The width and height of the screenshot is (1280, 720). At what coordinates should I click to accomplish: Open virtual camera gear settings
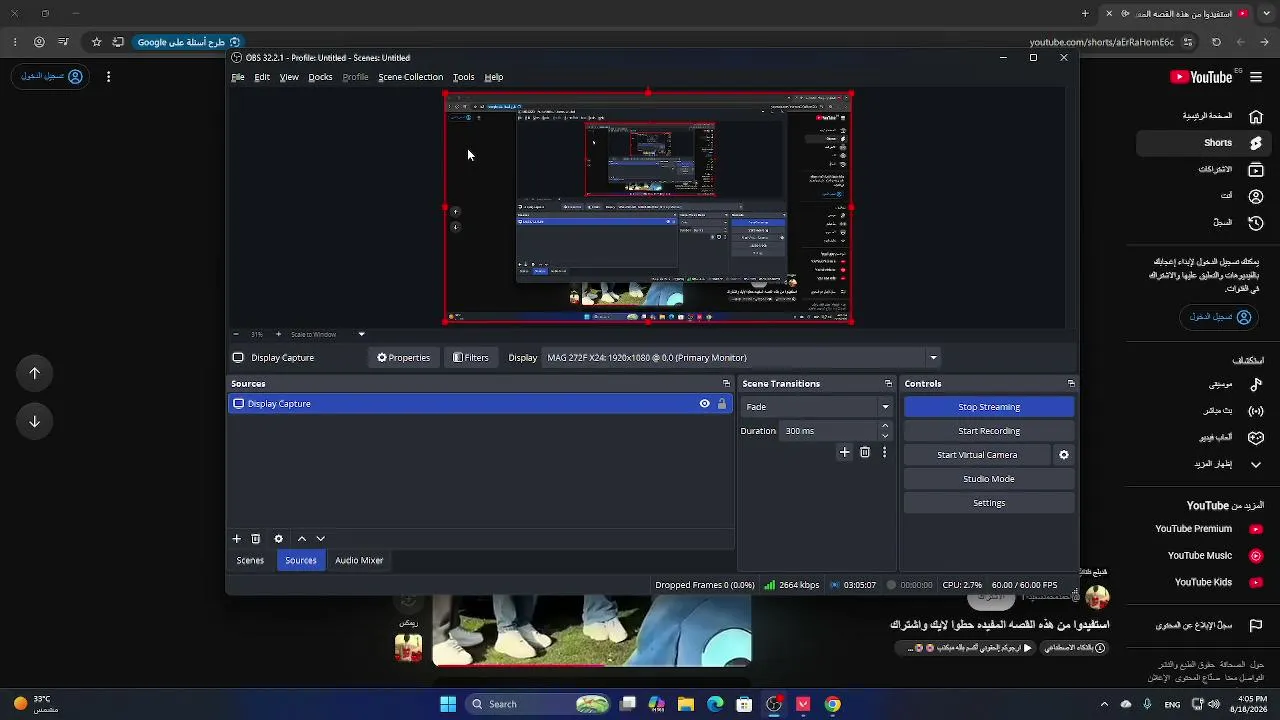[x=1064, y=455]
